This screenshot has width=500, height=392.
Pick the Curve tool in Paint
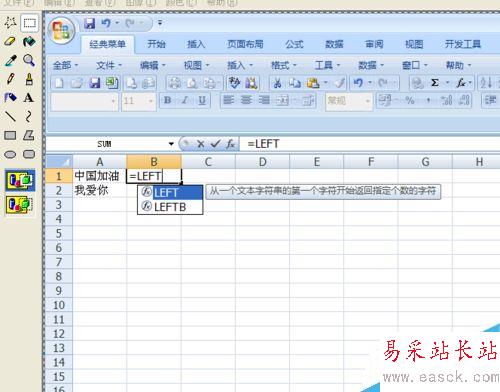point(29,116)
